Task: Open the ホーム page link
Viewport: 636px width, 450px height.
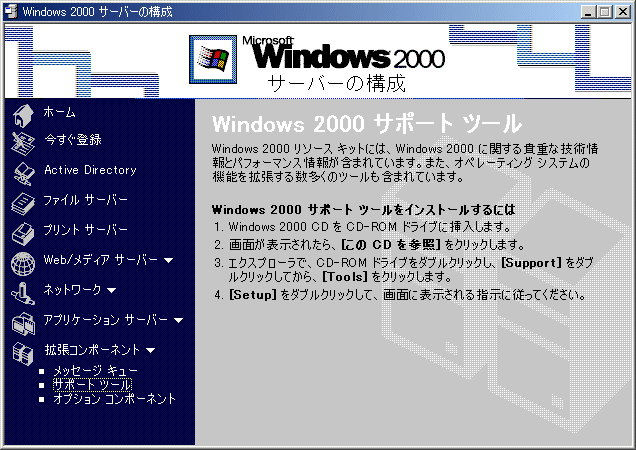Action: coord(59,112)
